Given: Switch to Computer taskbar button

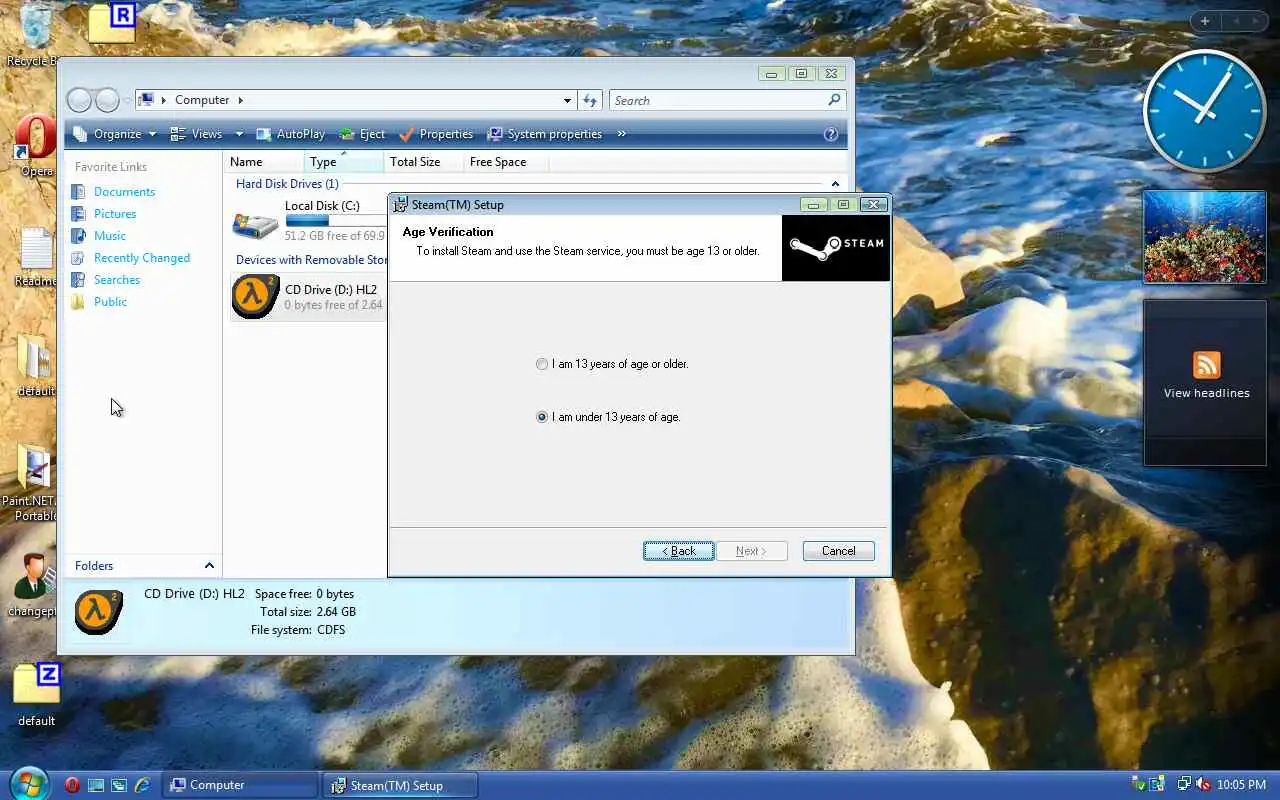Looking at the screenshot, I should (240, 785).
